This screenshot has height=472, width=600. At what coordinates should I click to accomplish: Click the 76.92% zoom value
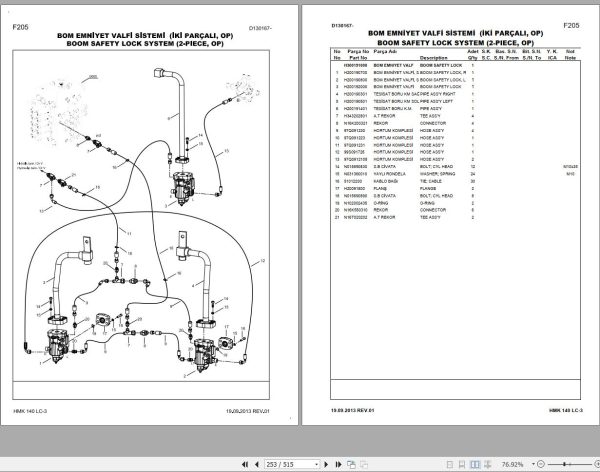coord(512,464)
